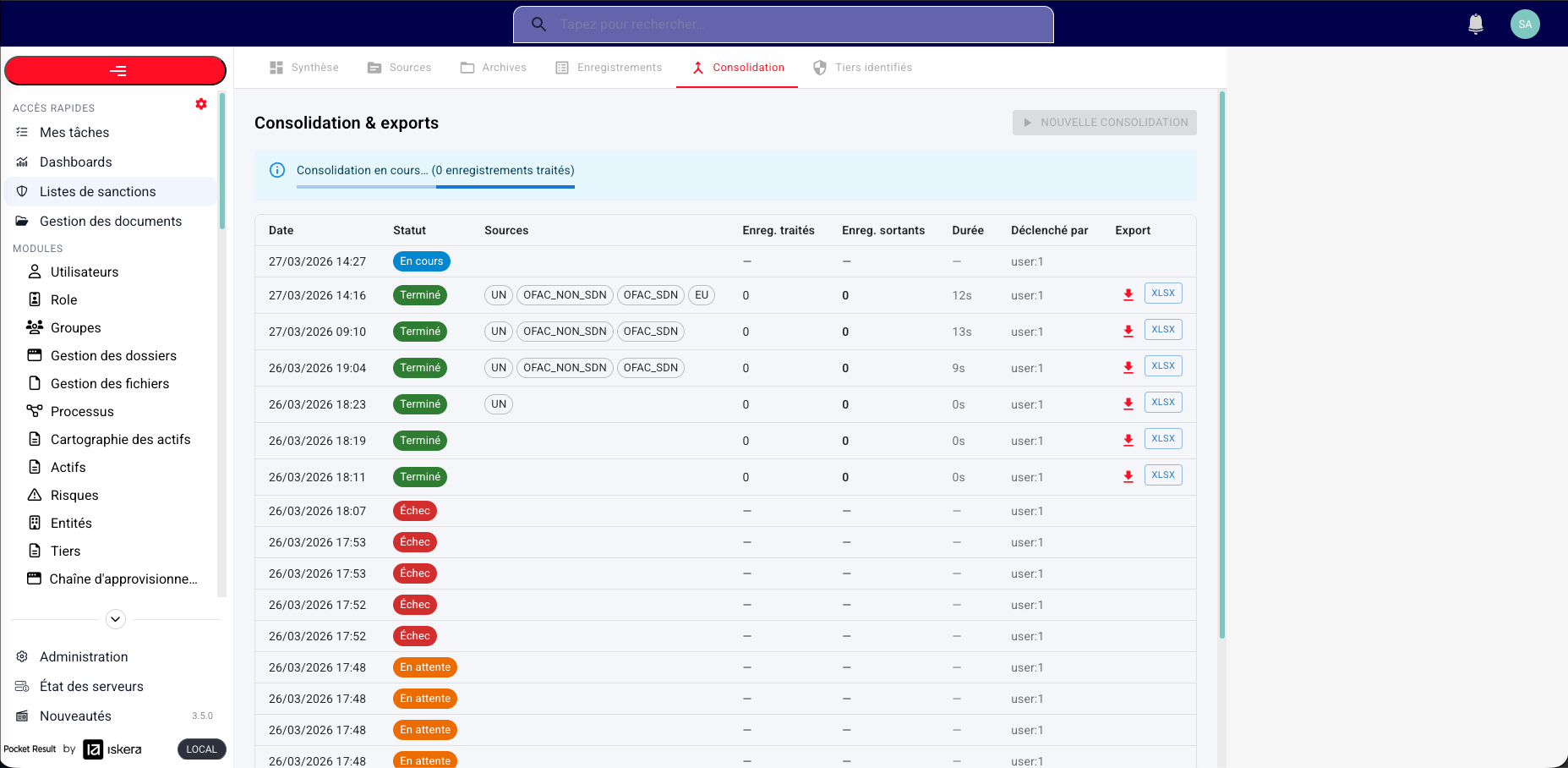
Task: Click the consolidation progress bar
Action: point(435,186)
